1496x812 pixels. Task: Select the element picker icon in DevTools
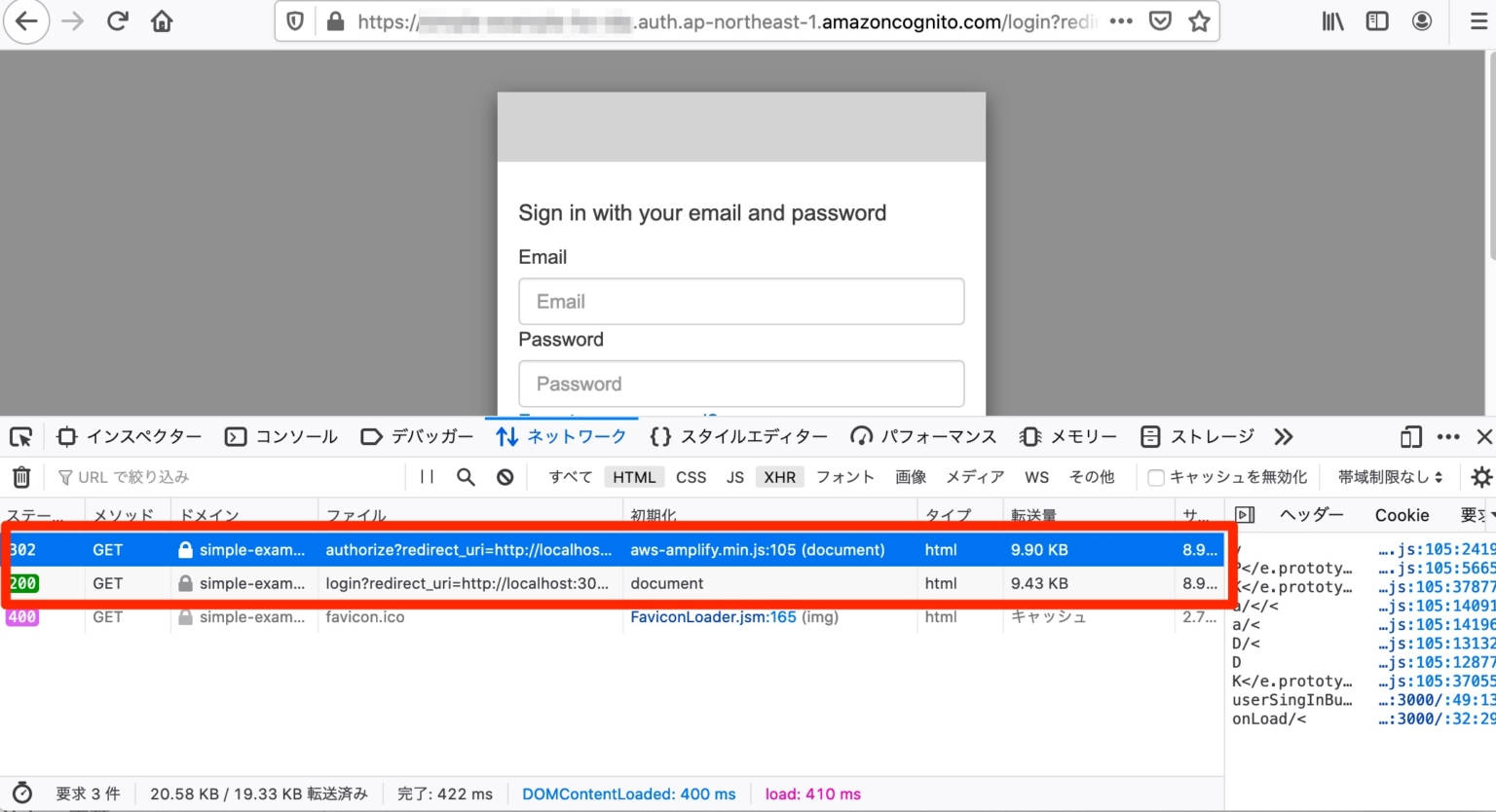point(20,436)
